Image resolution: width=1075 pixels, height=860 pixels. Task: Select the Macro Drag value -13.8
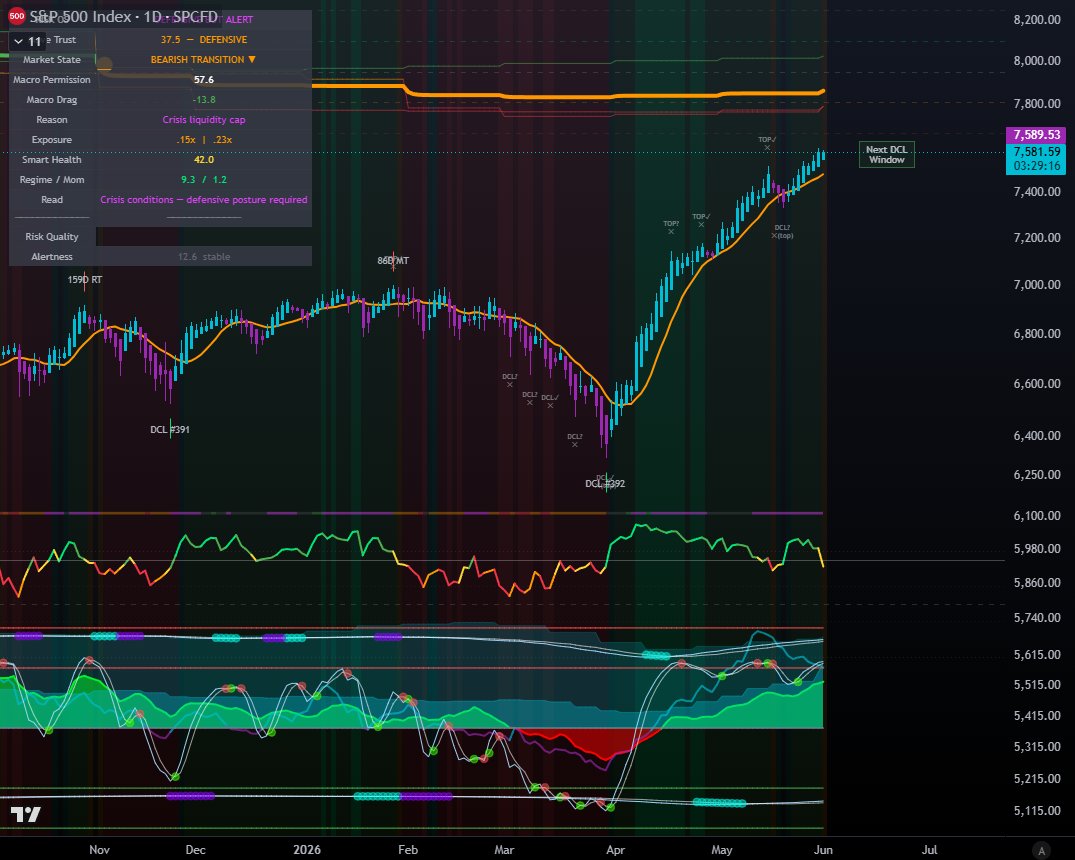point(204,99)
